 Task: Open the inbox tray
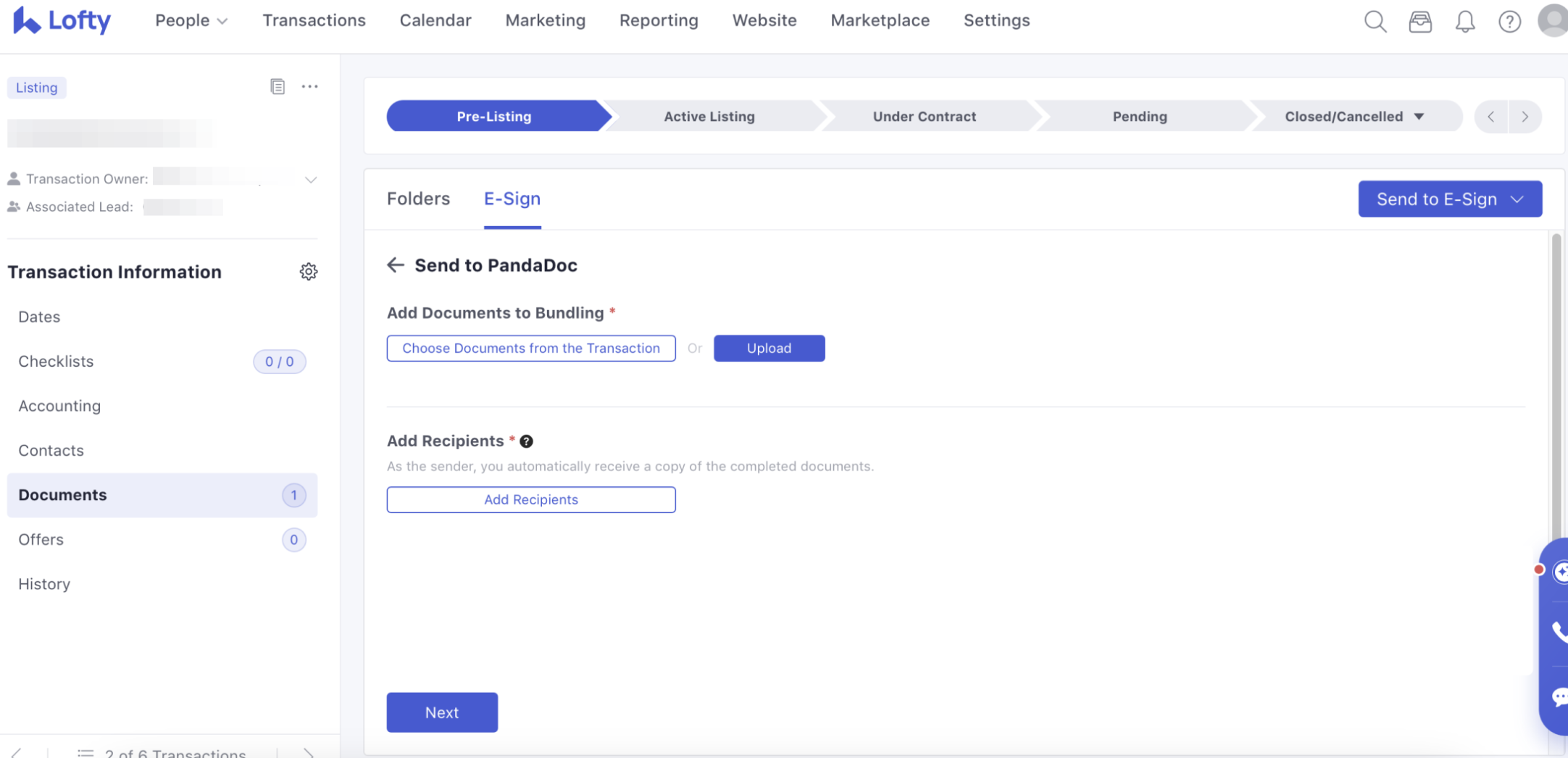click(1420, 21)
